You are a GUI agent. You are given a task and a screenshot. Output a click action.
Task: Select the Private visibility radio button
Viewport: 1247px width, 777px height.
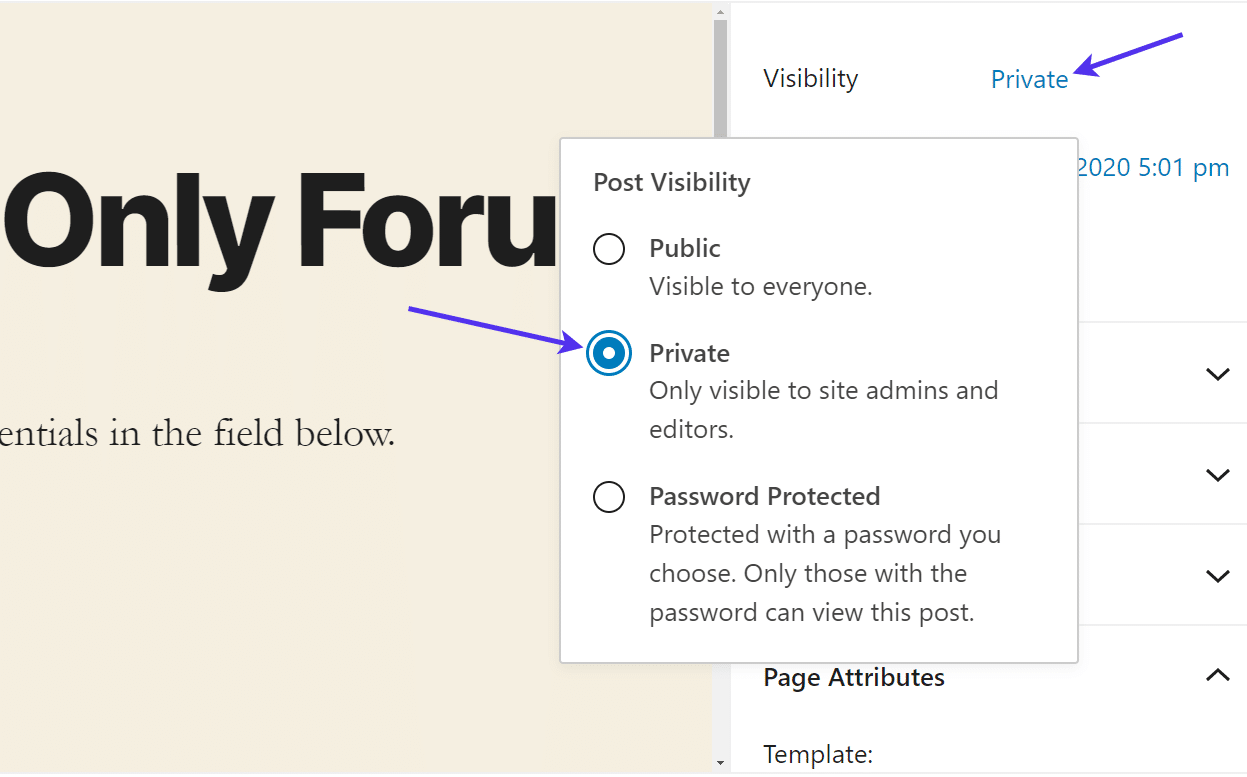pyautogui.click(x=609, y=353)
